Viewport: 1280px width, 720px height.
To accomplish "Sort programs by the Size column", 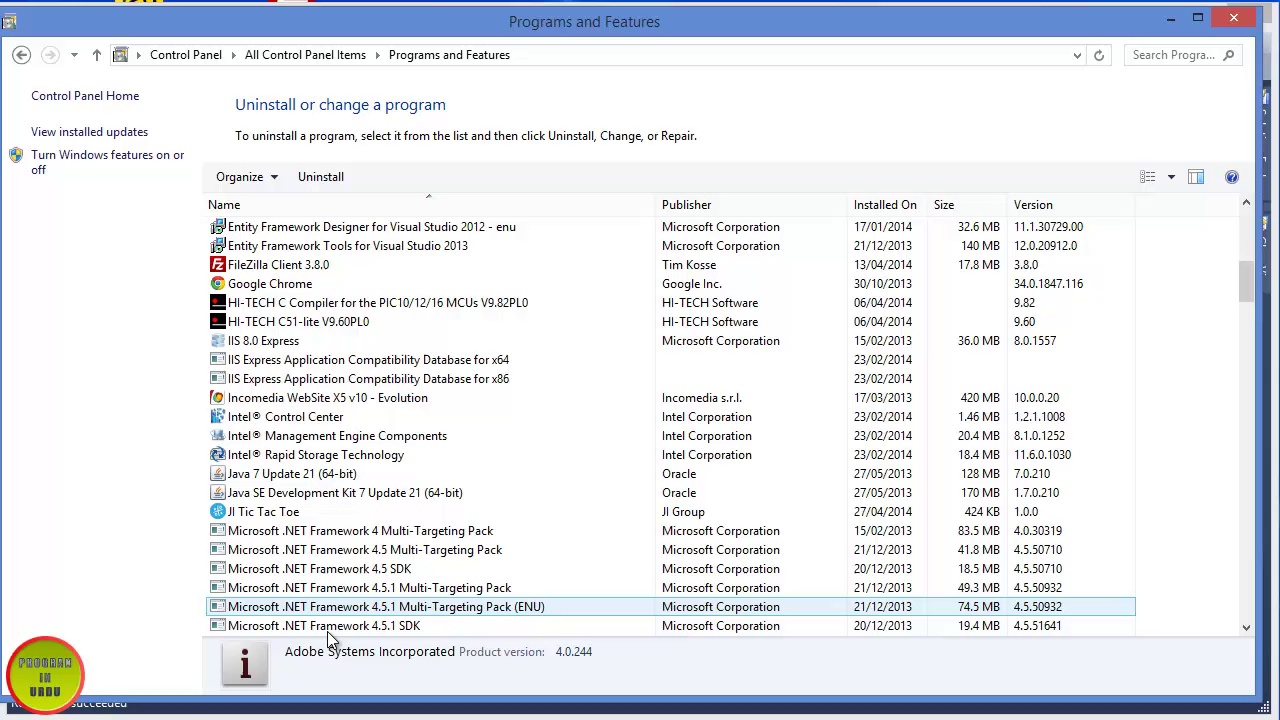I will click(x=968, y=205).
